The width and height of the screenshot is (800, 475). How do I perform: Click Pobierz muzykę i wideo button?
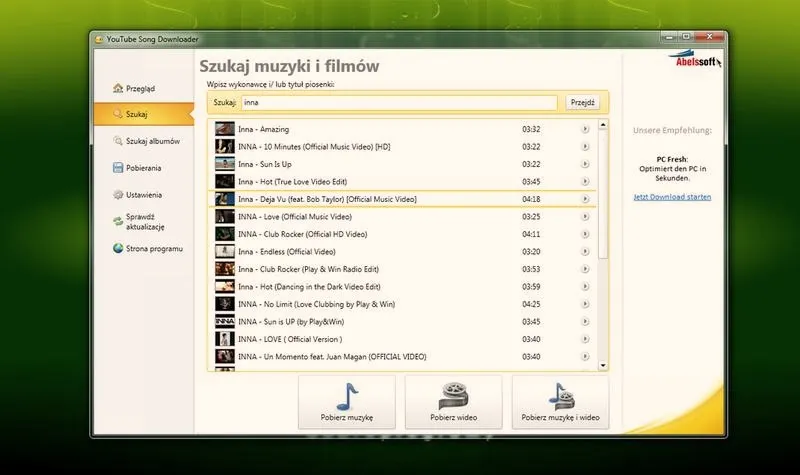(x=560, y=402)
